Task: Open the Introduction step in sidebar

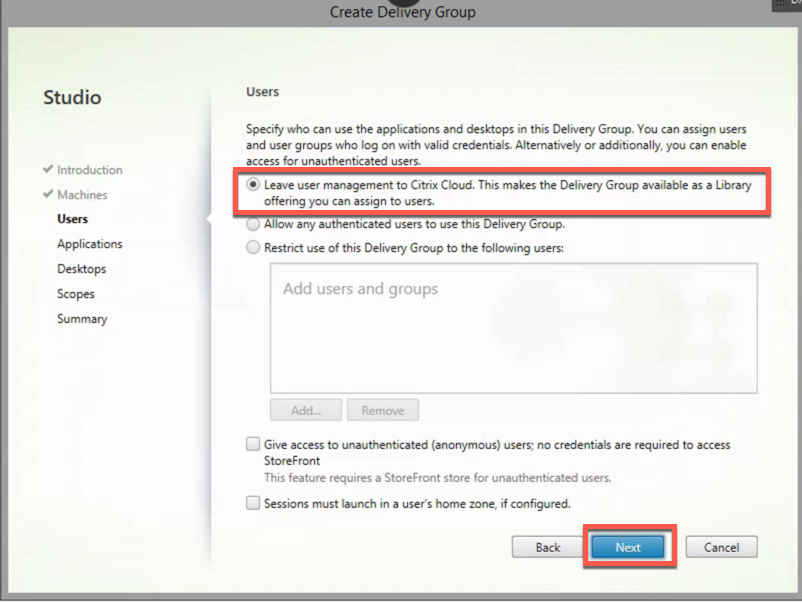Action: point(90,170)
